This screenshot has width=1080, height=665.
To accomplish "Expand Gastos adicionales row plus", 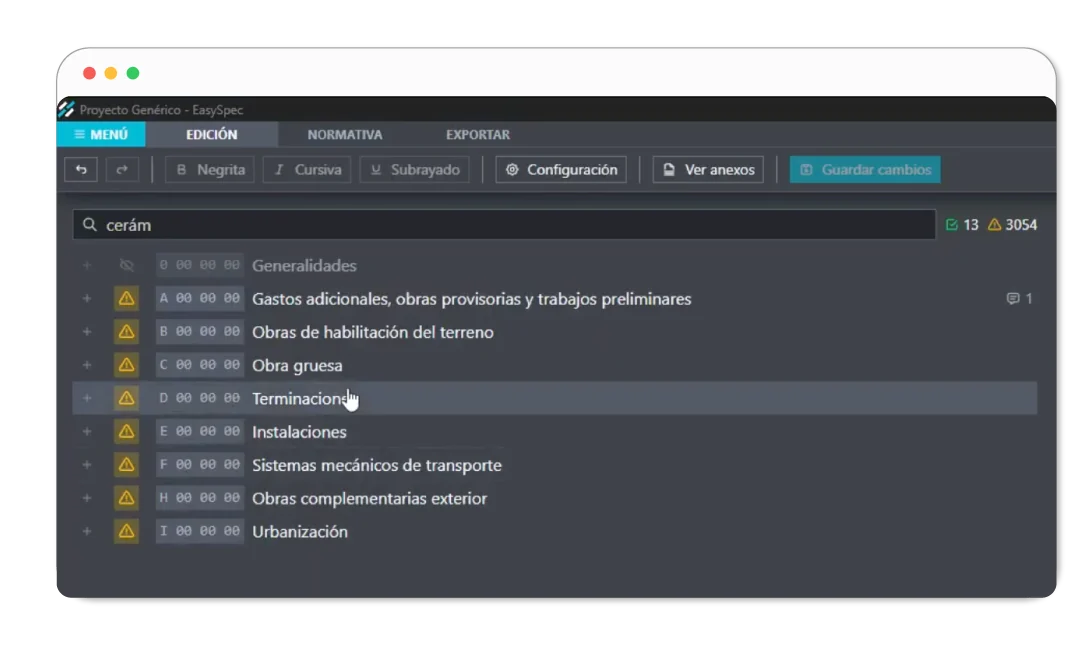I will (x=87, y=298).
